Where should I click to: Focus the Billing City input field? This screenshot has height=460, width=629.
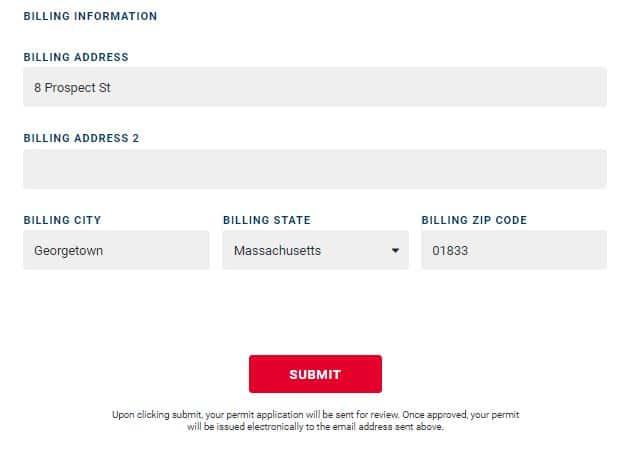pos(116,250)
